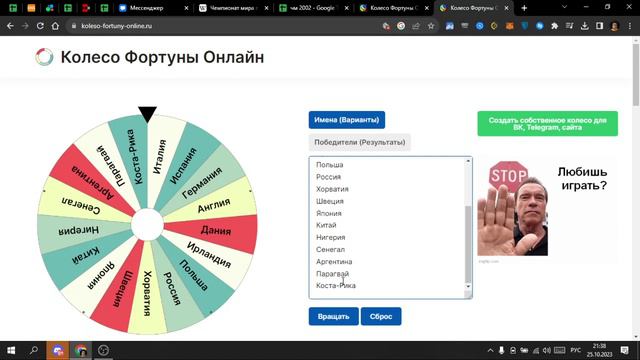This screenshot has height=360, width=640.
Task: Click Япония in the names list
Action: pos(329,213)
